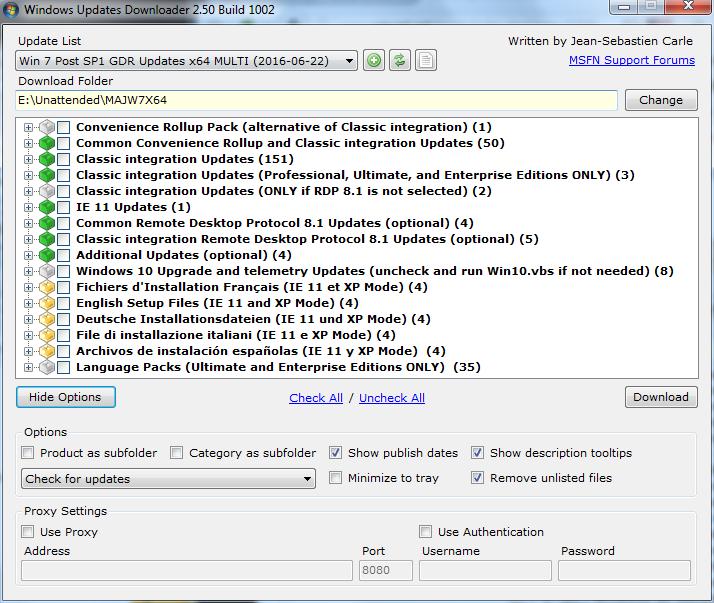Click the document list icon beside refresh
714x603 pixels.
[x=426, y=61]
